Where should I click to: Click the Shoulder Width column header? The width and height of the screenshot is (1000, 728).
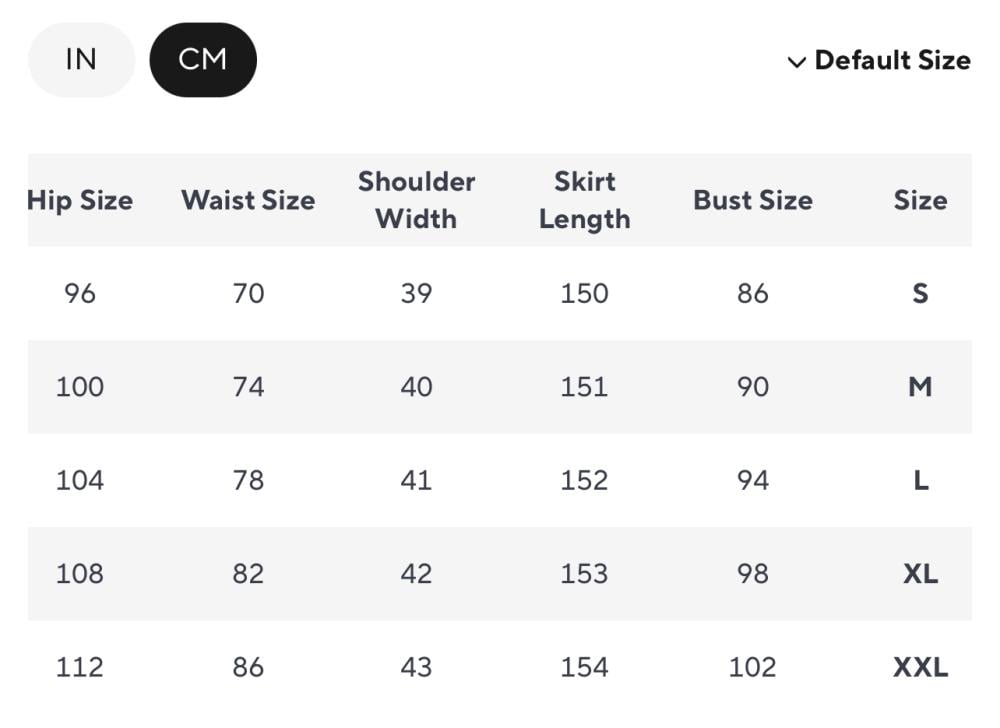pyautogui.click(x=416, y=200)
